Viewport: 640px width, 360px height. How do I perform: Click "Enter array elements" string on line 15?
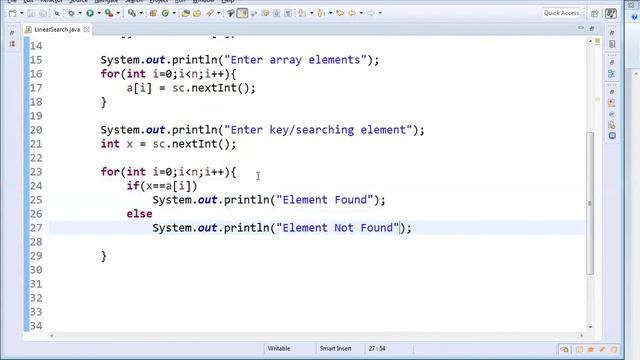(296, 60)
